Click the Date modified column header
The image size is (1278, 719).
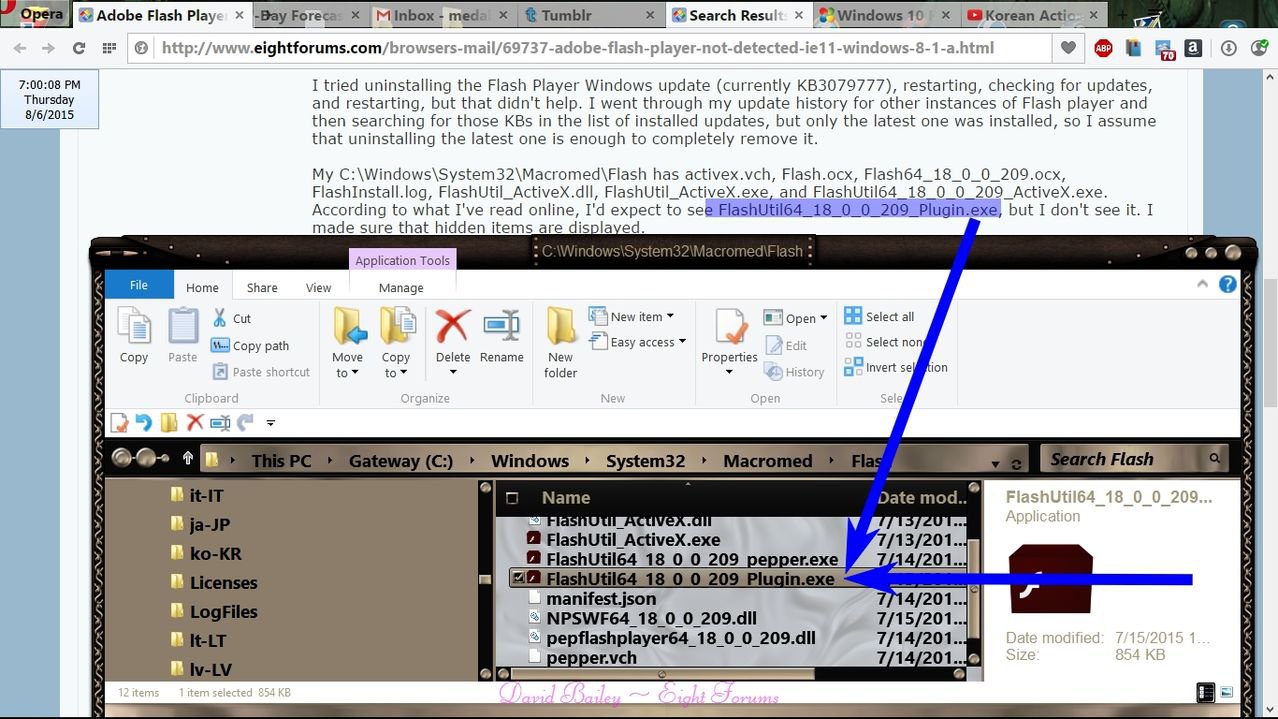point(922,498)
